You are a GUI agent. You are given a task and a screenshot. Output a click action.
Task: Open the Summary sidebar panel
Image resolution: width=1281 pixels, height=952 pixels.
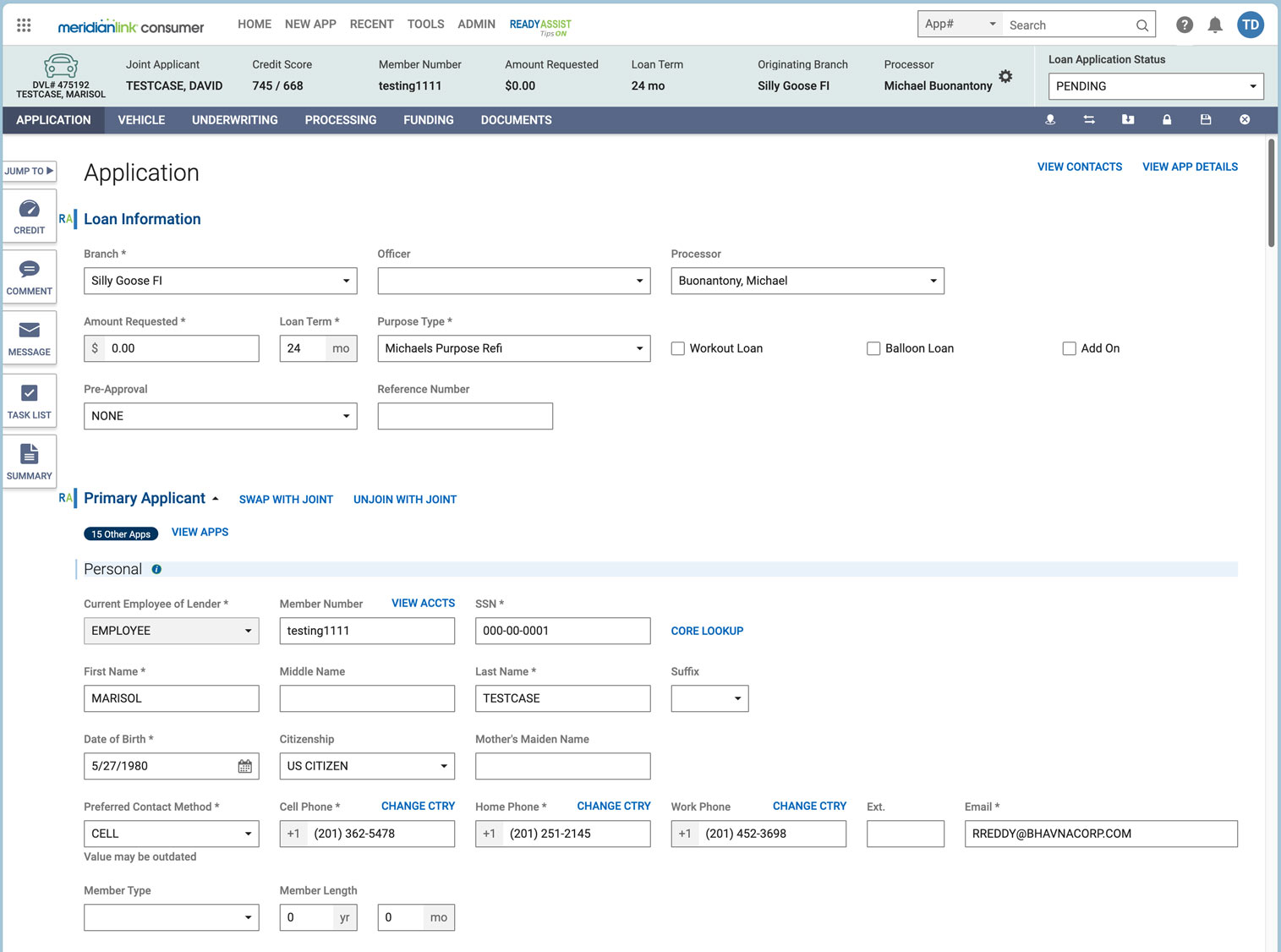pos(29,461)
